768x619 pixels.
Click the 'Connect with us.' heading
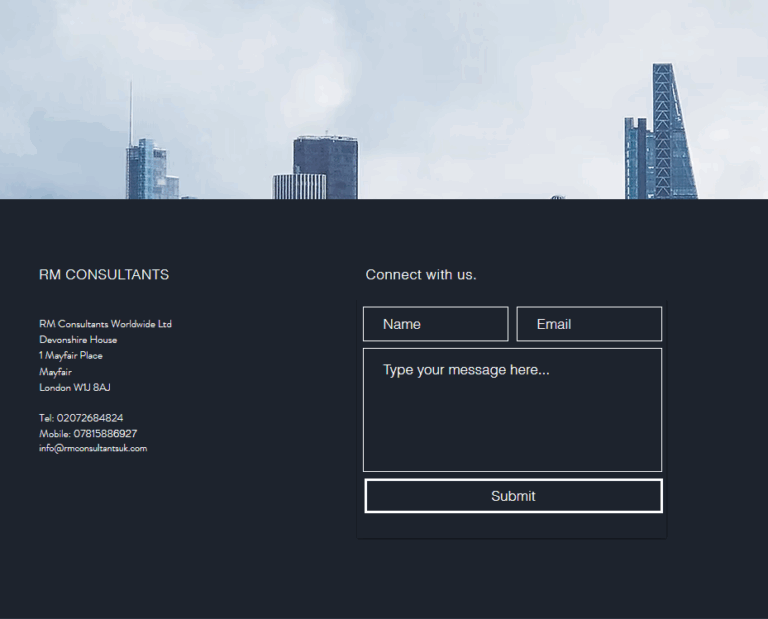(421, 275)
